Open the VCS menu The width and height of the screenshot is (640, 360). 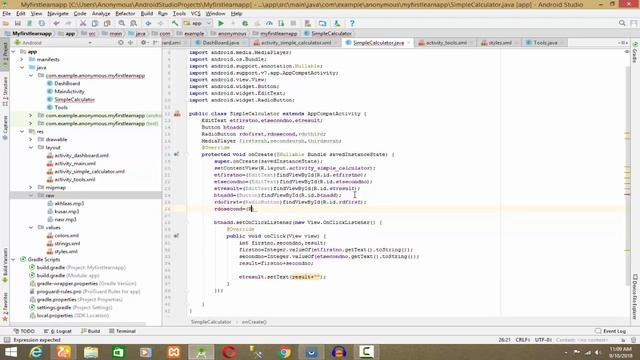pyautogui.click(x=196, y=13)
